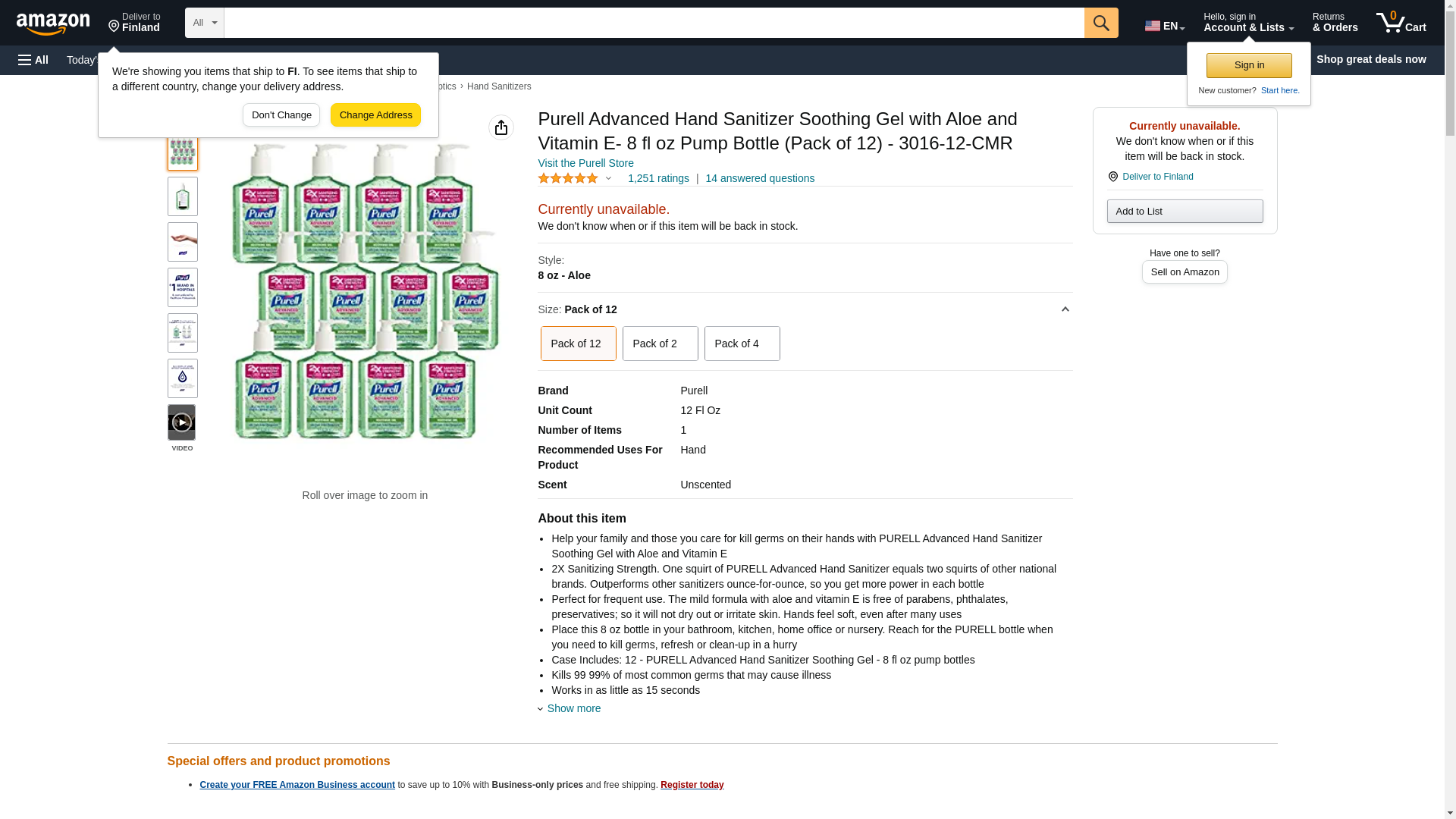1456x819 pixels.
Task: Select the Pack of 12 size option
Action: point(578,344)
